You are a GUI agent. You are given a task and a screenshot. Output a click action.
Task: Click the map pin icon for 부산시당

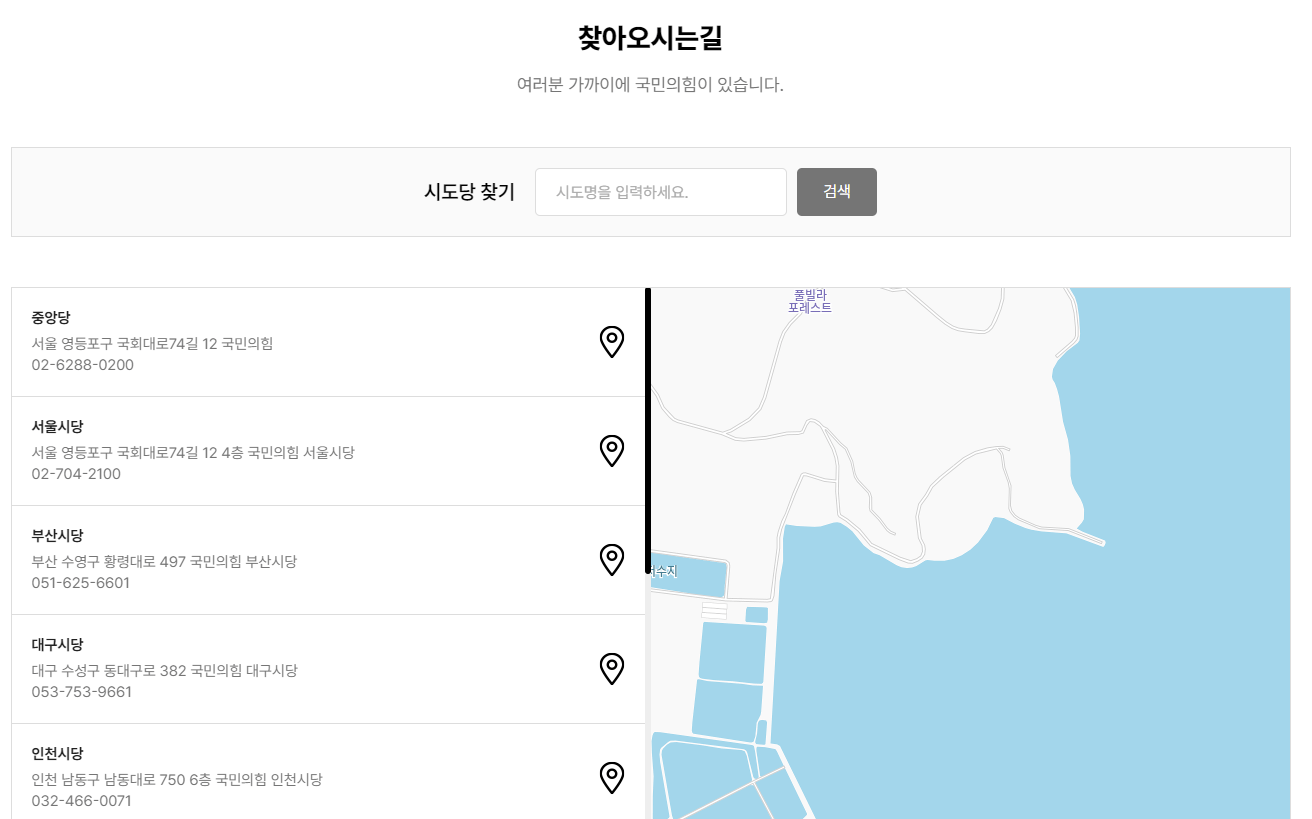[611, 560]
